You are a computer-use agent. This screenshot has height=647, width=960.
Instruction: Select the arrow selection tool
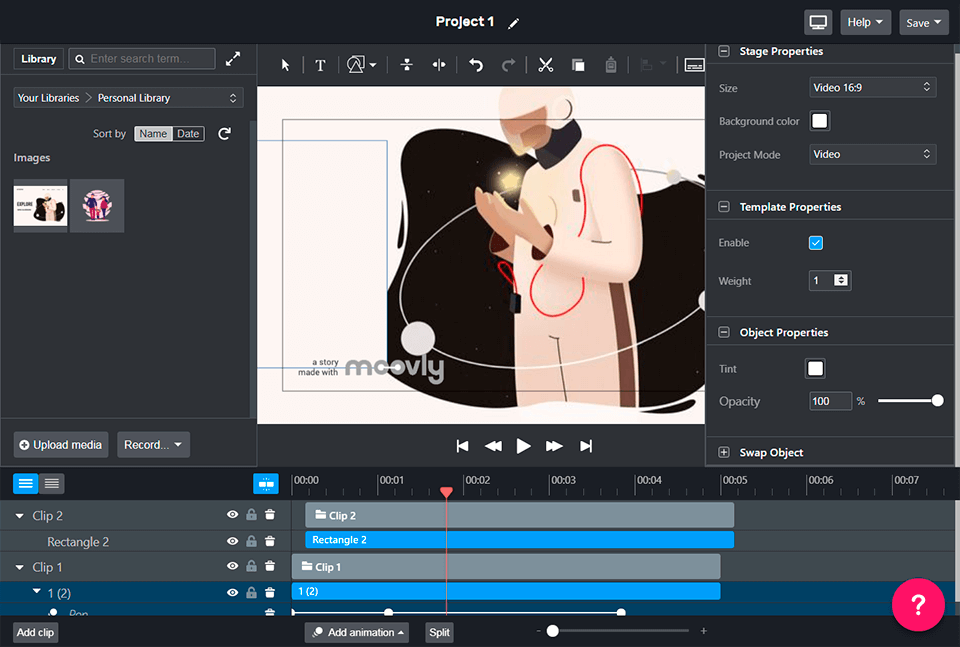pyautogui.click(x=285, y=64)
